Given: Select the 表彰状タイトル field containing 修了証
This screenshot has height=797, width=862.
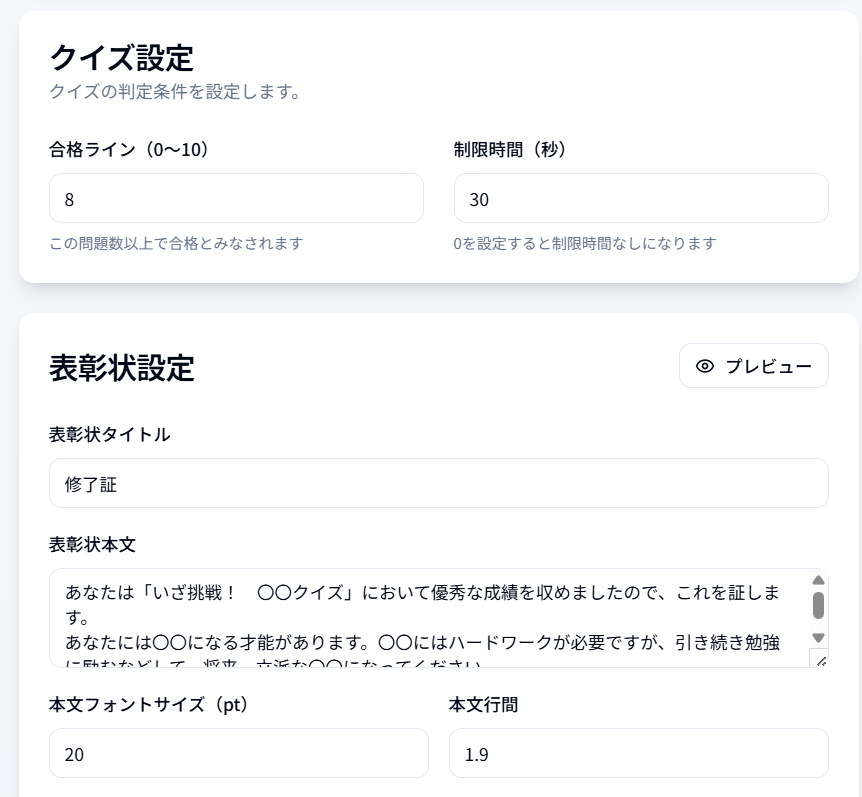Looking at the screenshot, I should click(439, 483).
